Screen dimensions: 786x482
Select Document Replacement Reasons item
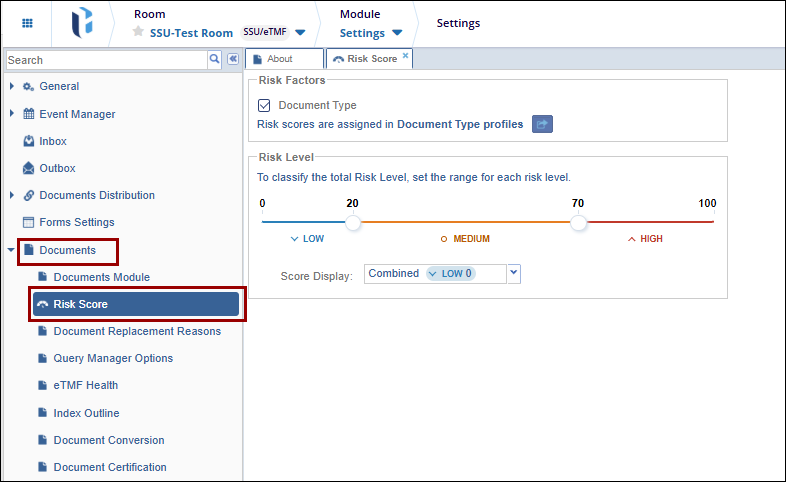pos(137,331)
